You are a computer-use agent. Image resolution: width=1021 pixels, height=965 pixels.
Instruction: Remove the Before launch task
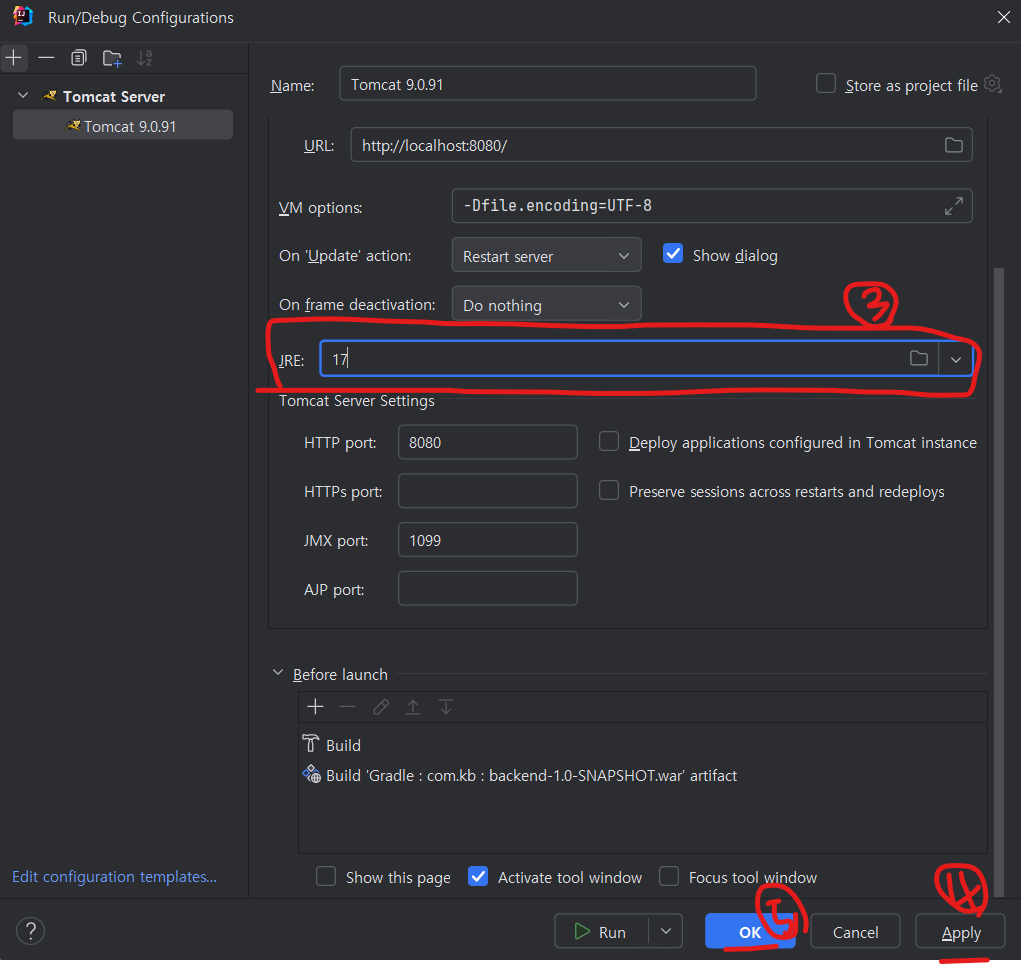pyautogui.click(x=348, y=706)
